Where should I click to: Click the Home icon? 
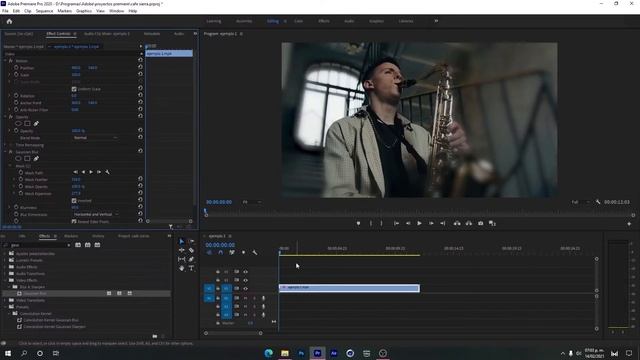[x=9, y=21]
